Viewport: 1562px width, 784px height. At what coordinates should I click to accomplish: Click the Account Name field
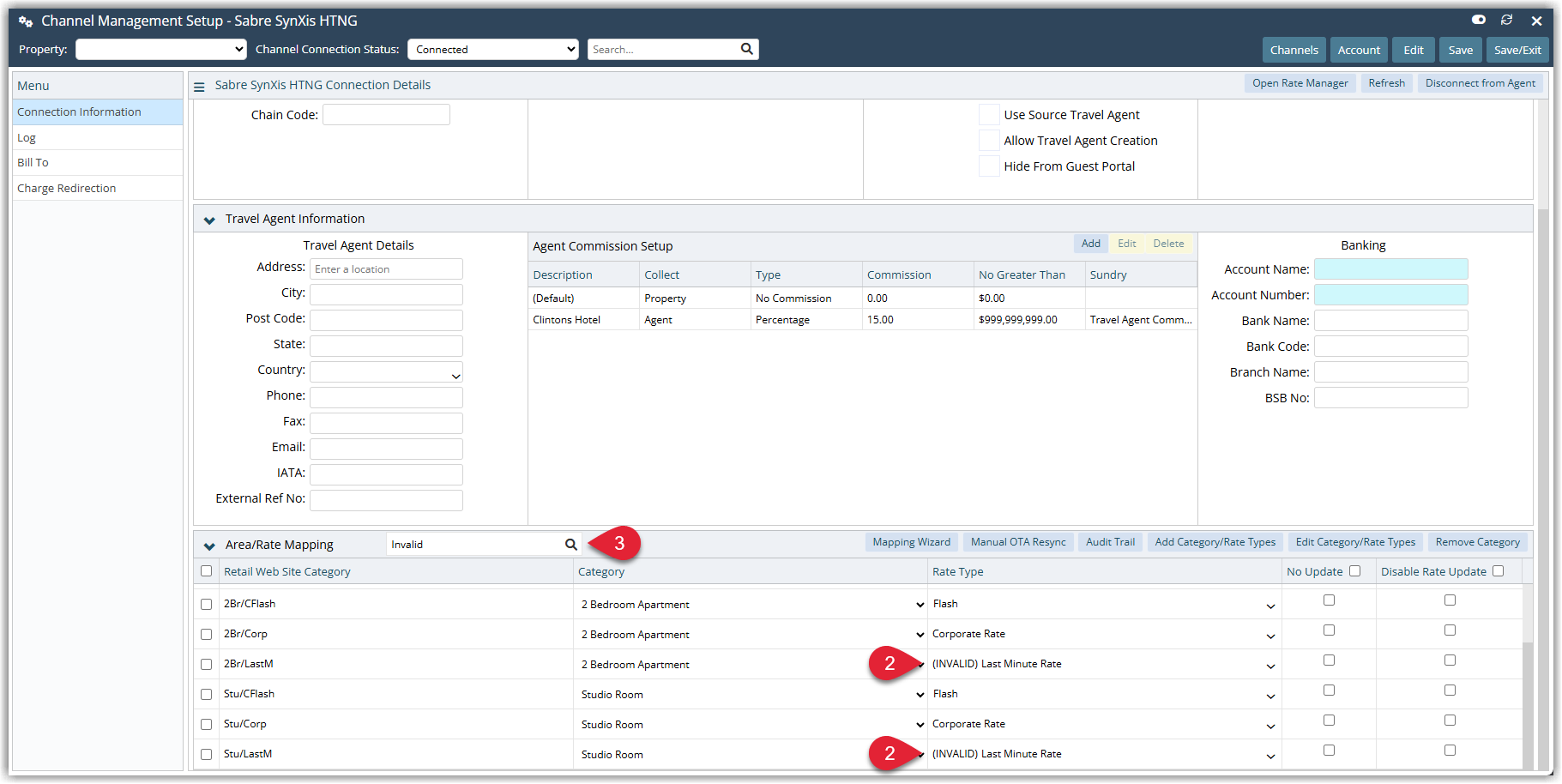click(x=1390, y=269)
